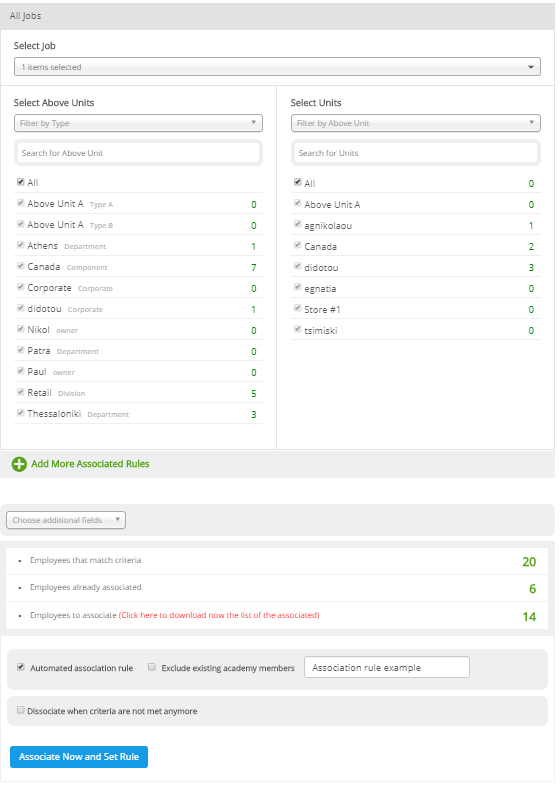Screen dimensions: 560x786
Task: Disable Automated association rule checkbox
Action: pyautogui.click(x=21, y=667)
